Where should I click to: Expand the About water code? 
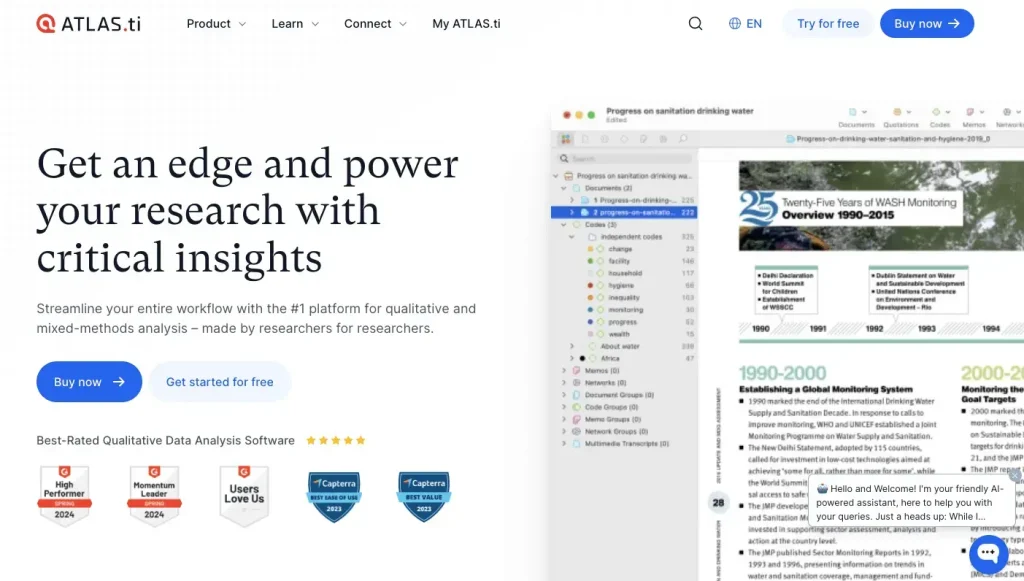572,347
